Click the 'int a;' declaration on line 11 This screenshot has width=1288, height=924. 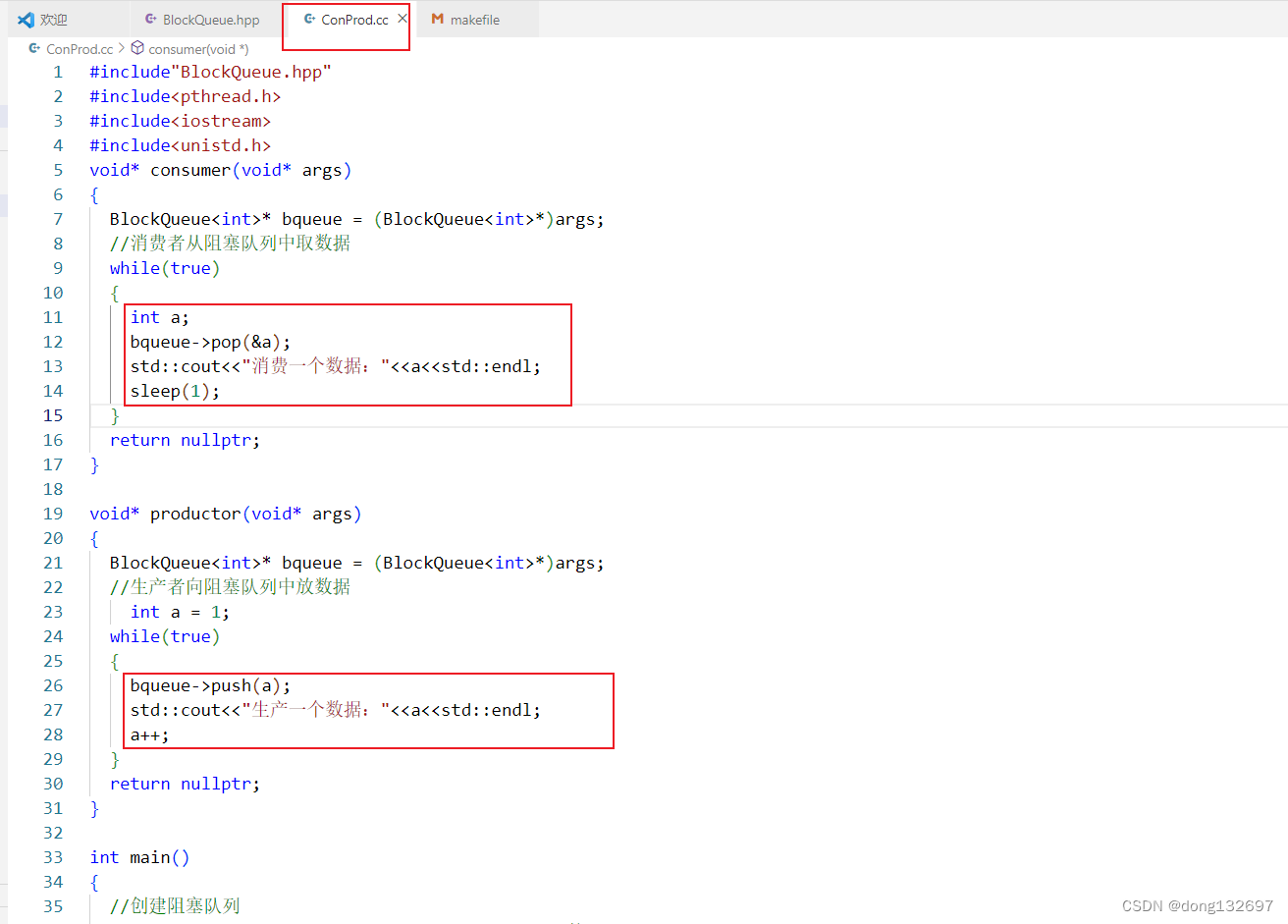[160, 317]
